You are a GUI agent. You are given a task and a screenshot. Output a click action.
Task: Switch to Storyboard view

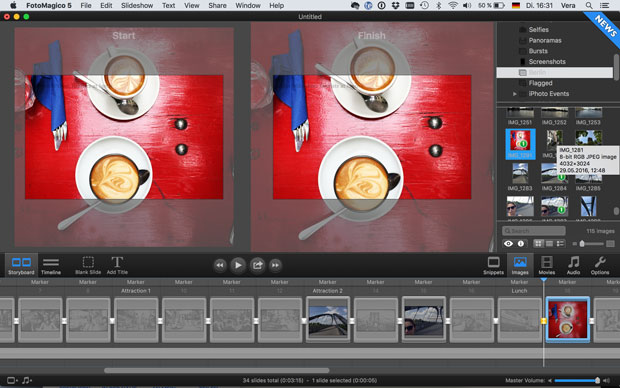pos(21,265)
